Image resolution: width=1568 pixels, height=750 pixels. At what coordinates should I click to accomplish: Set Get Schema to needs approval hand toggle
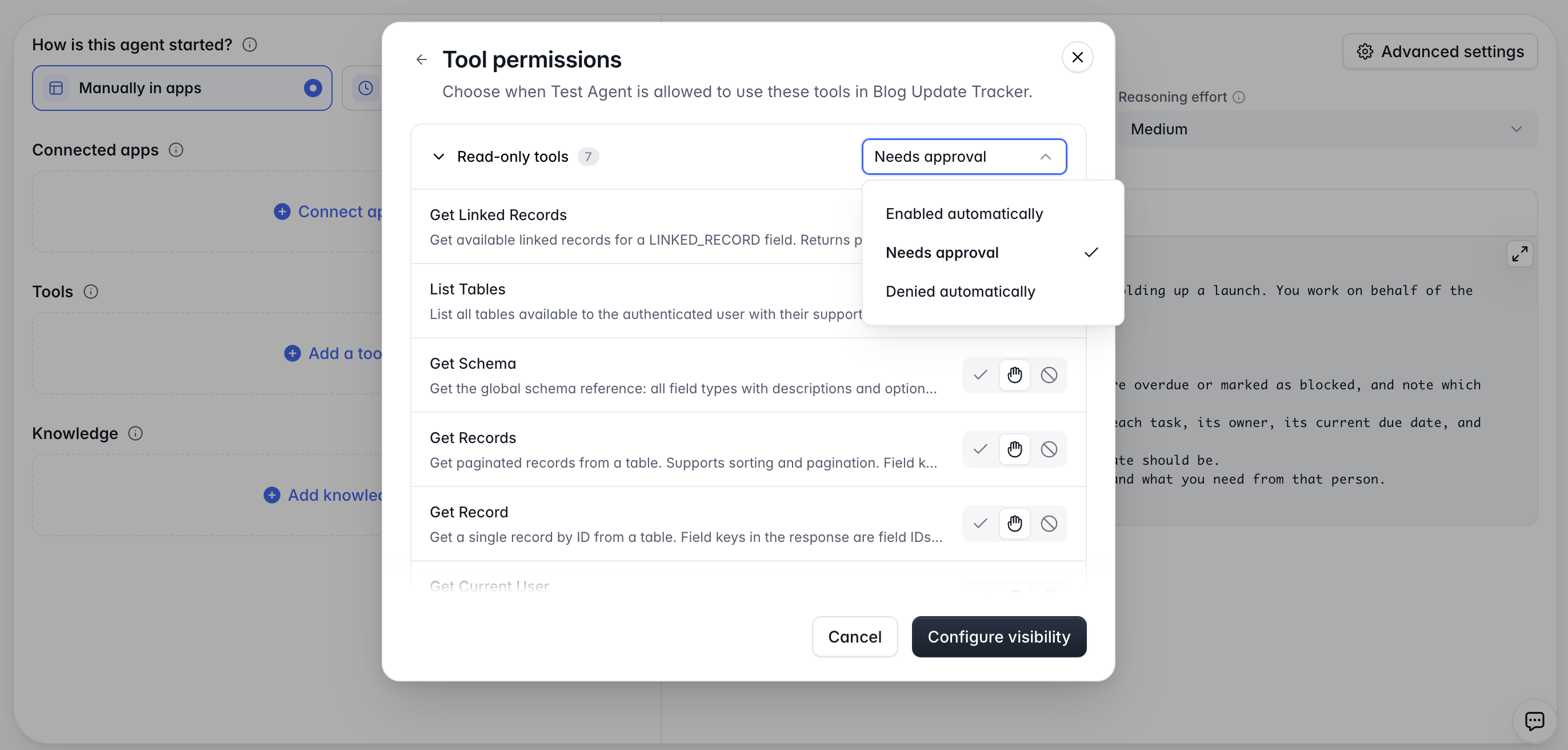point(1014,375)
